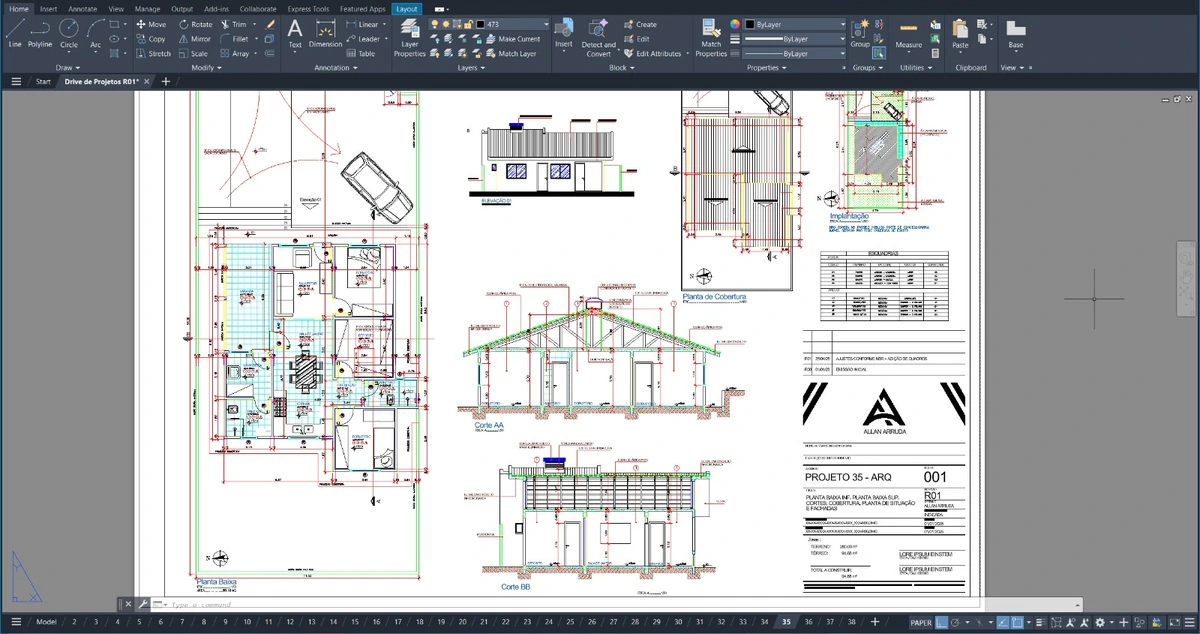Click the Trim tool
The width and height of the screenshot is (1200, 634).
[x=233, y=24]
